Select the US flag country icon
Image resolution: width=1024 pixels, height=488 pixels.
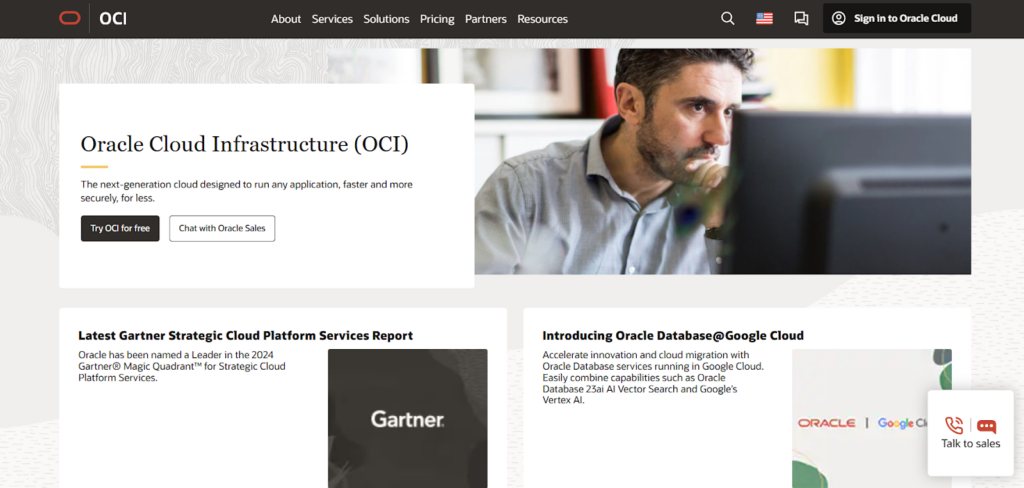point(764,18)
